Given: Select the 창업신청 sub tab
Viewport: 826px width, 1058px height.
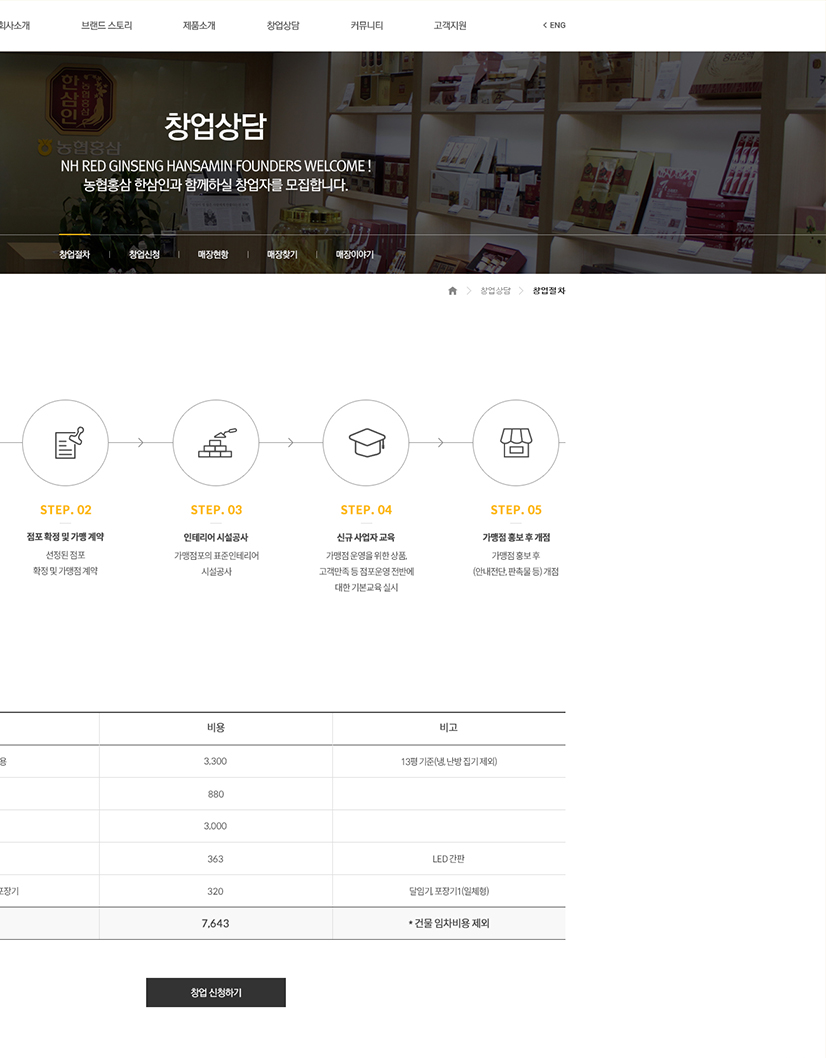Looking at the screenshot, I should click(x=144, y=254).
